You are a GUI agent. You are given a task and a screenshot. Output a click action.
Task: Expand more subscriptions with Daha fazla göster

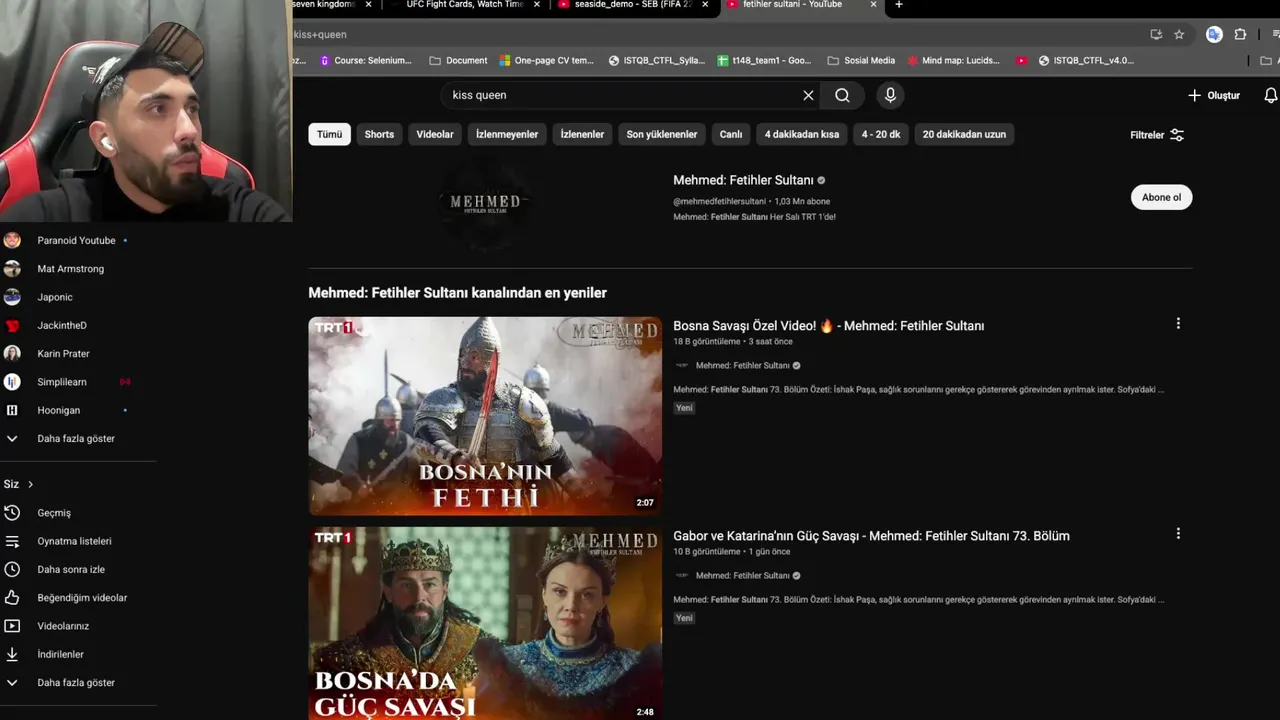(x=78, y=439)
